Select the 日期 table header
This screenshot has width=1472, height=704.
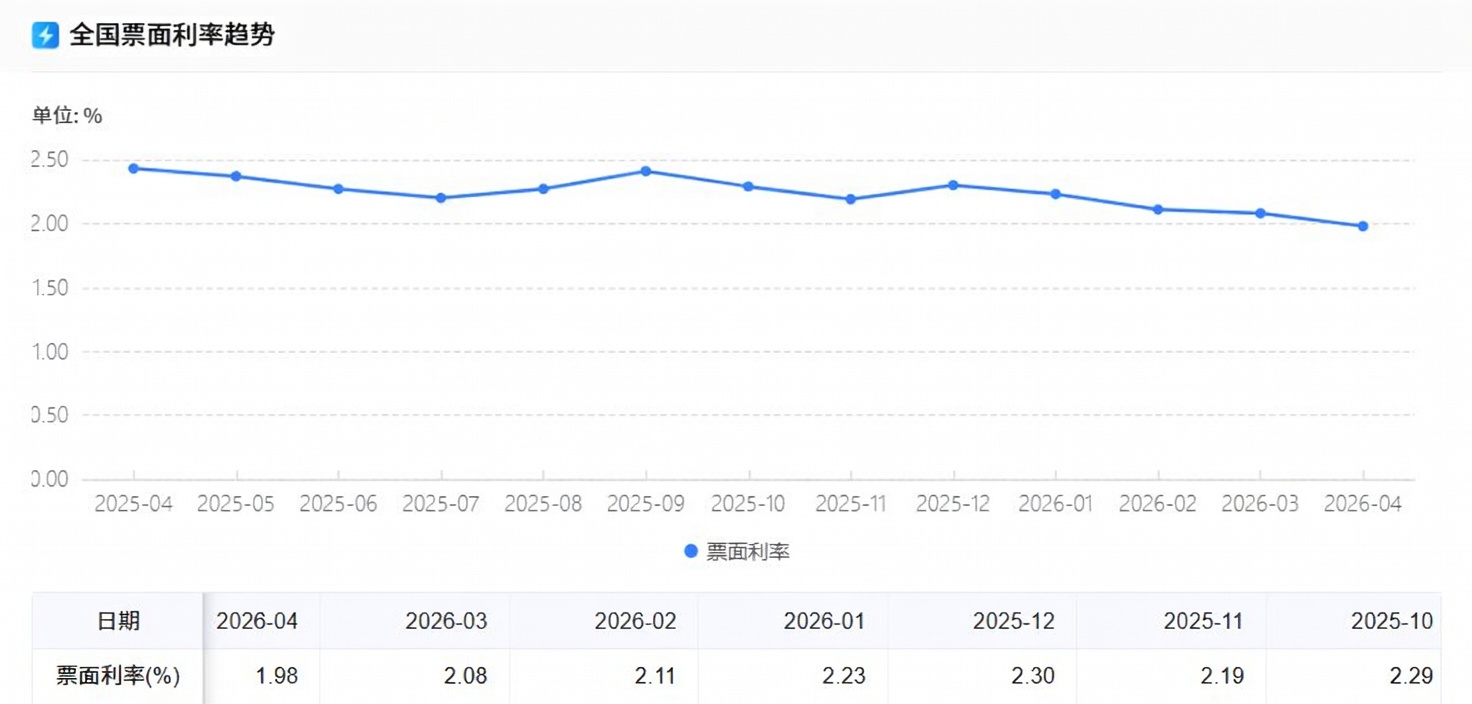(x=119, y=621)
